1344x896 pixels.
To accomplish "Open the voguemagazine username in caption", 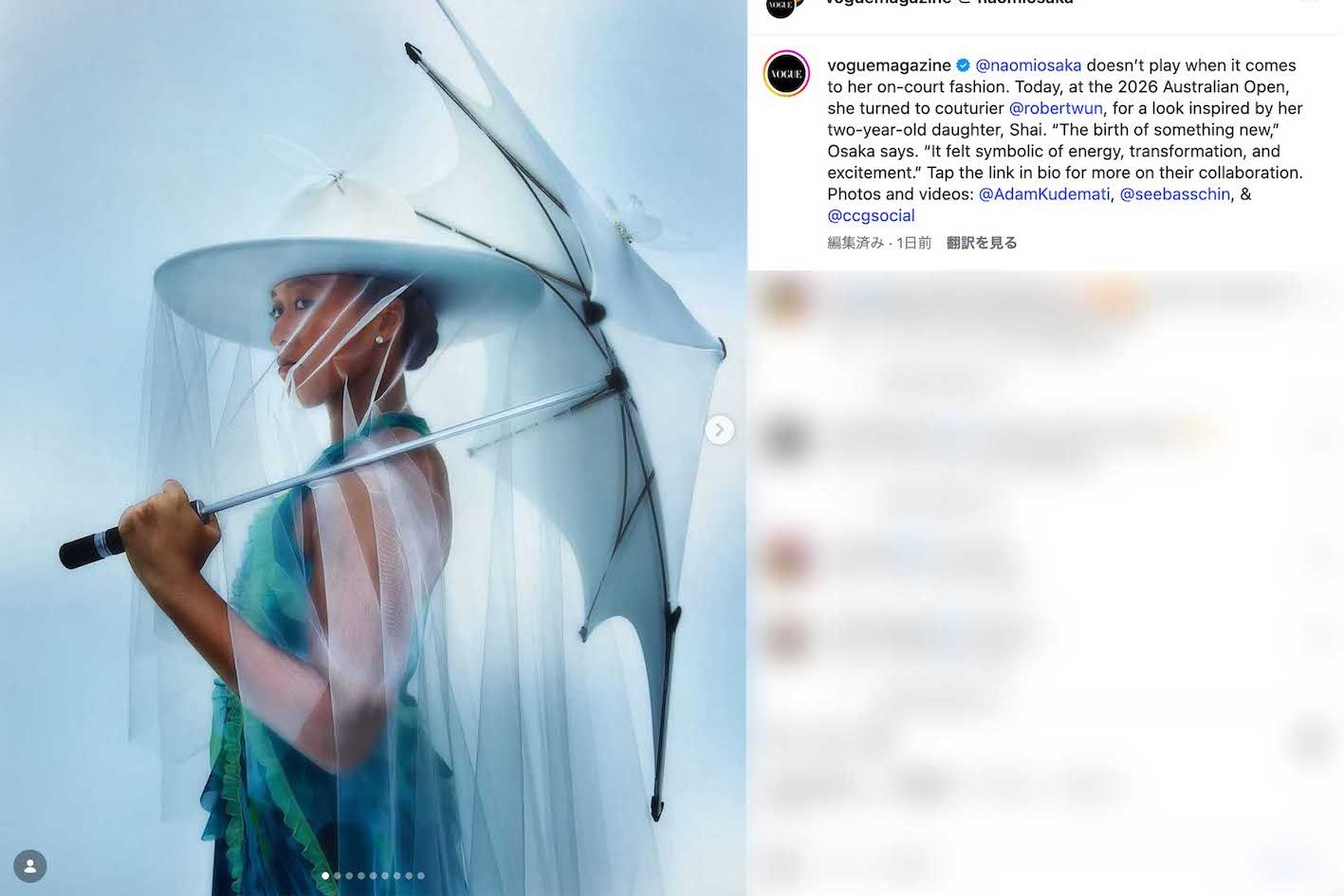I will coord(889,65).
